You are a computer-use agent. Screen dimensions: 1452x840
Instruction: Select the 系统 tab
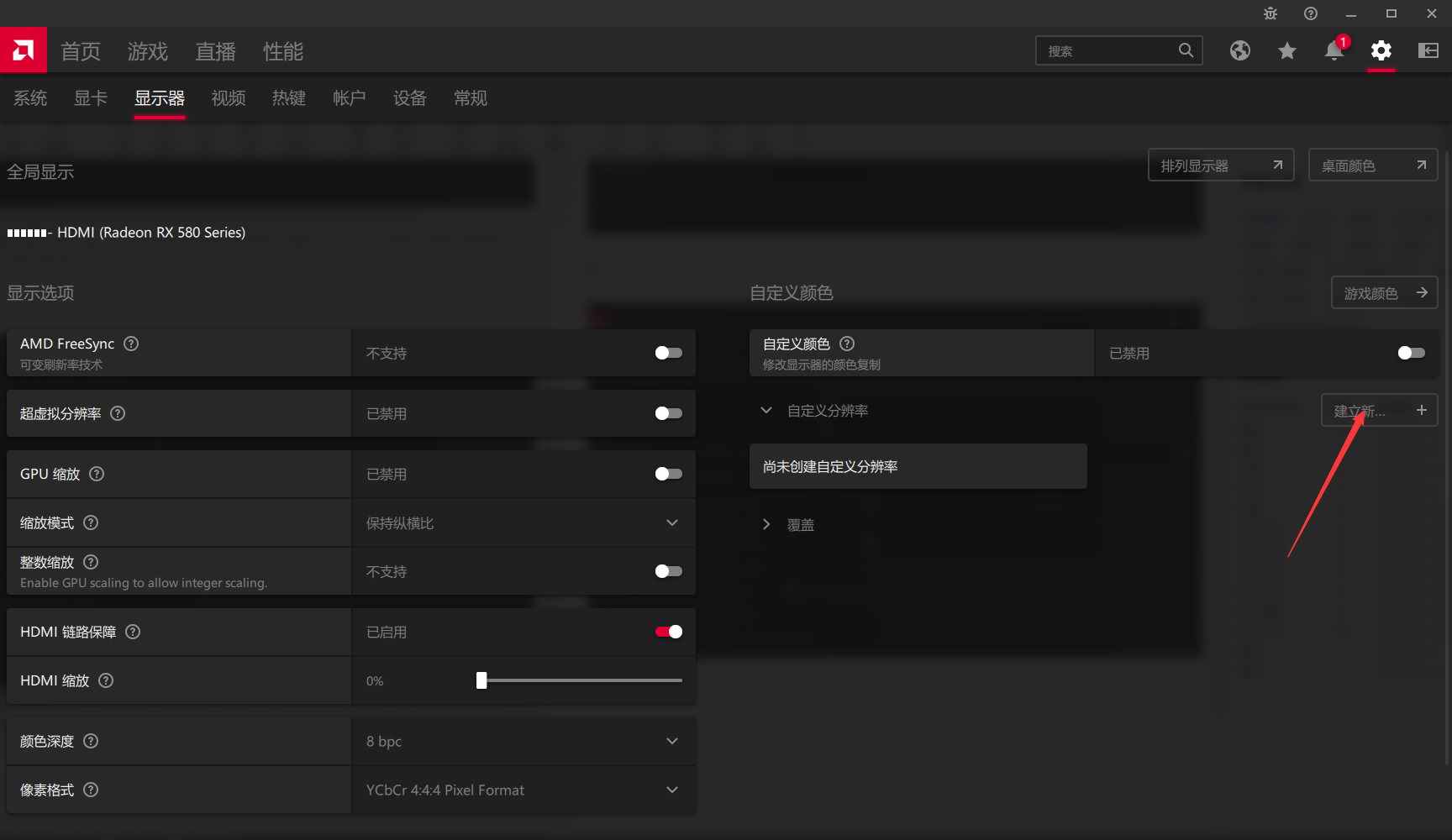(x=30, y=98)
